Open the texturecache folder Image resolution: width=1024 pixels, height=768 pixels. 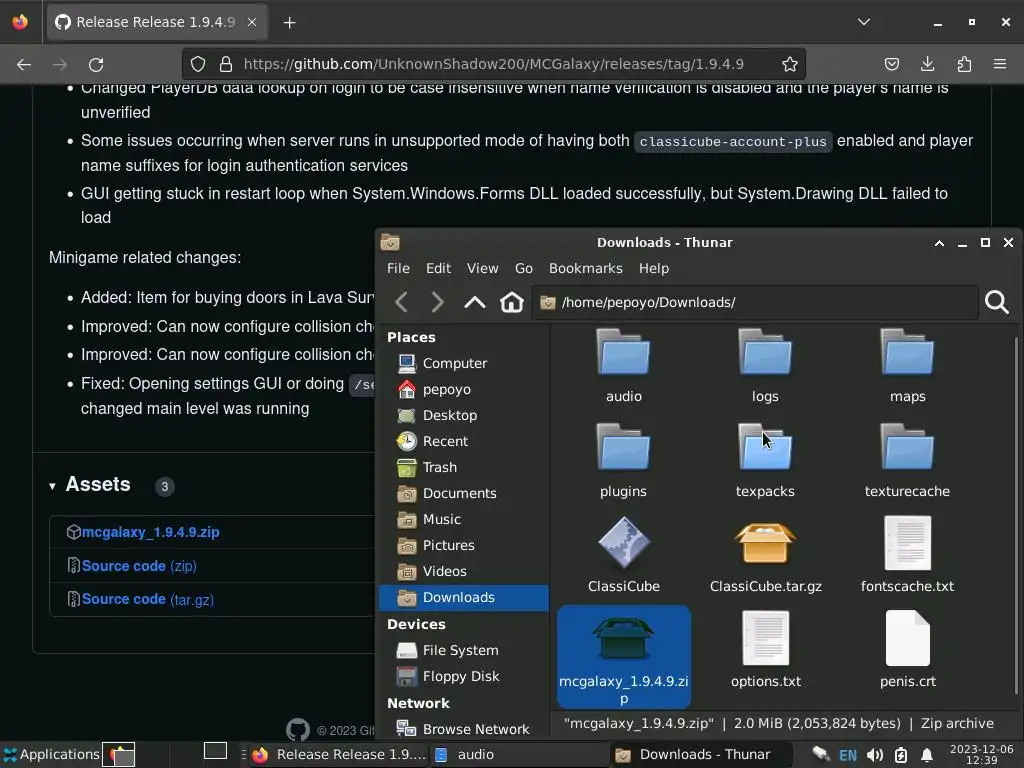[907, 461]
